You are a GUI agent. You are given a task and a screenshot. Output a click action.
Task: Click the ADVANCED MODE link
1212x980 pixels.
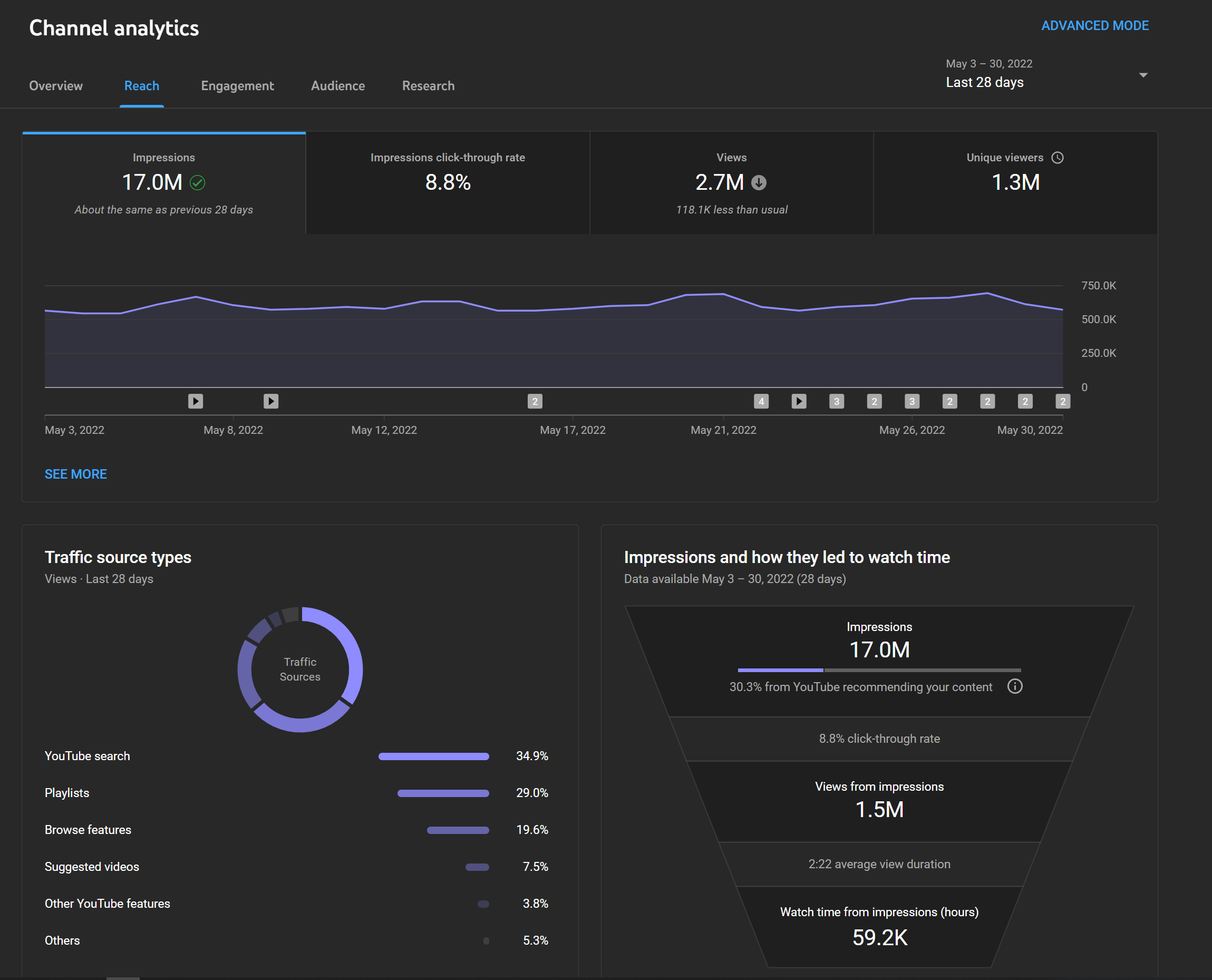1094,26
